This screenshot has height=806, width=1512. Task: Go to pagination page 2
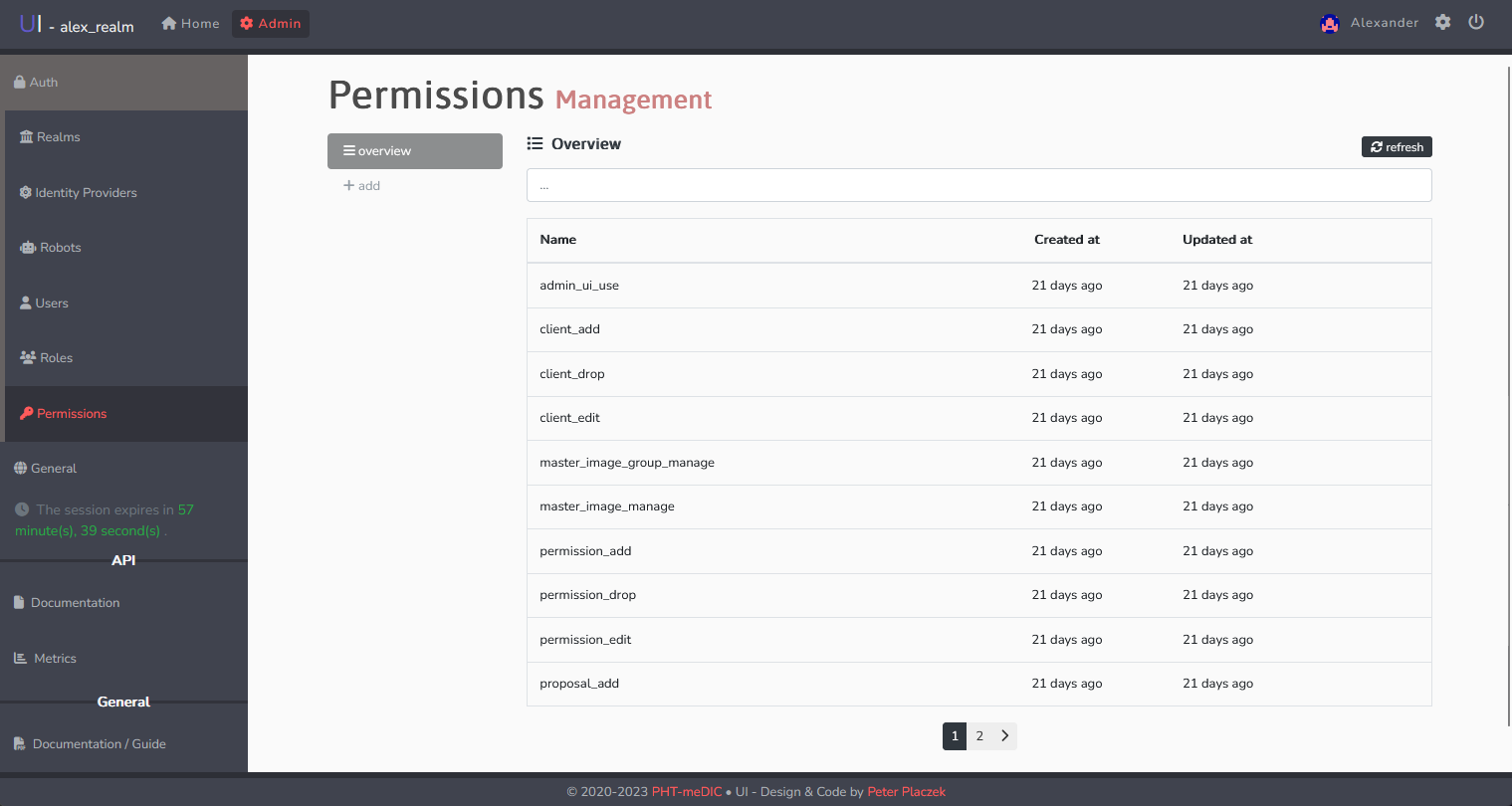click(x=979, y=735)
